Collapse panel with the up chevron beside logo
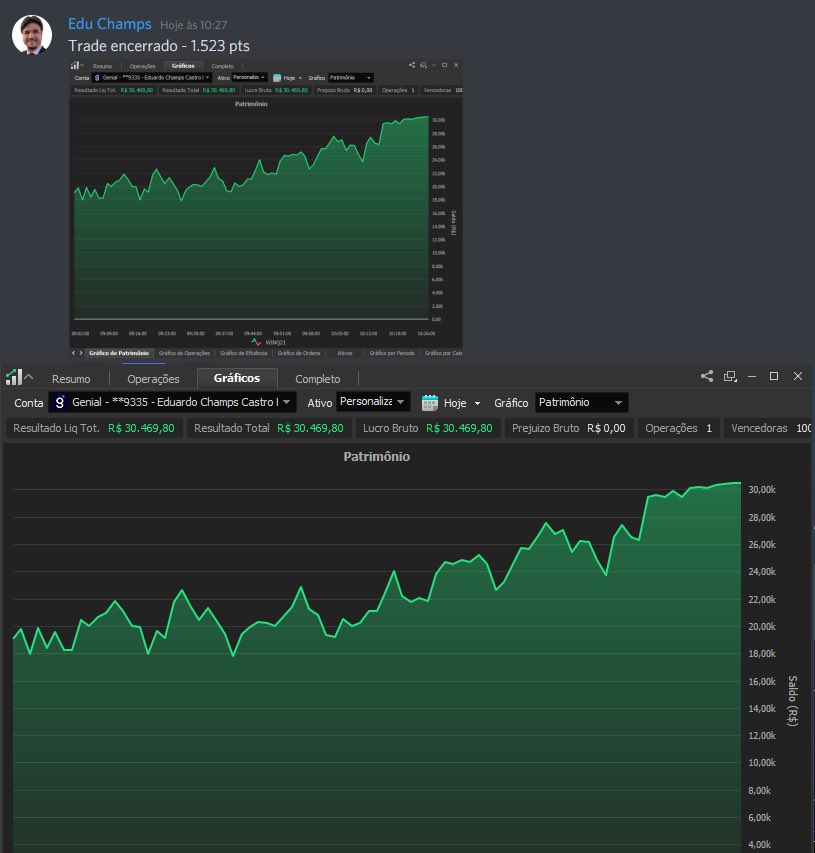 tap(29, 376)
